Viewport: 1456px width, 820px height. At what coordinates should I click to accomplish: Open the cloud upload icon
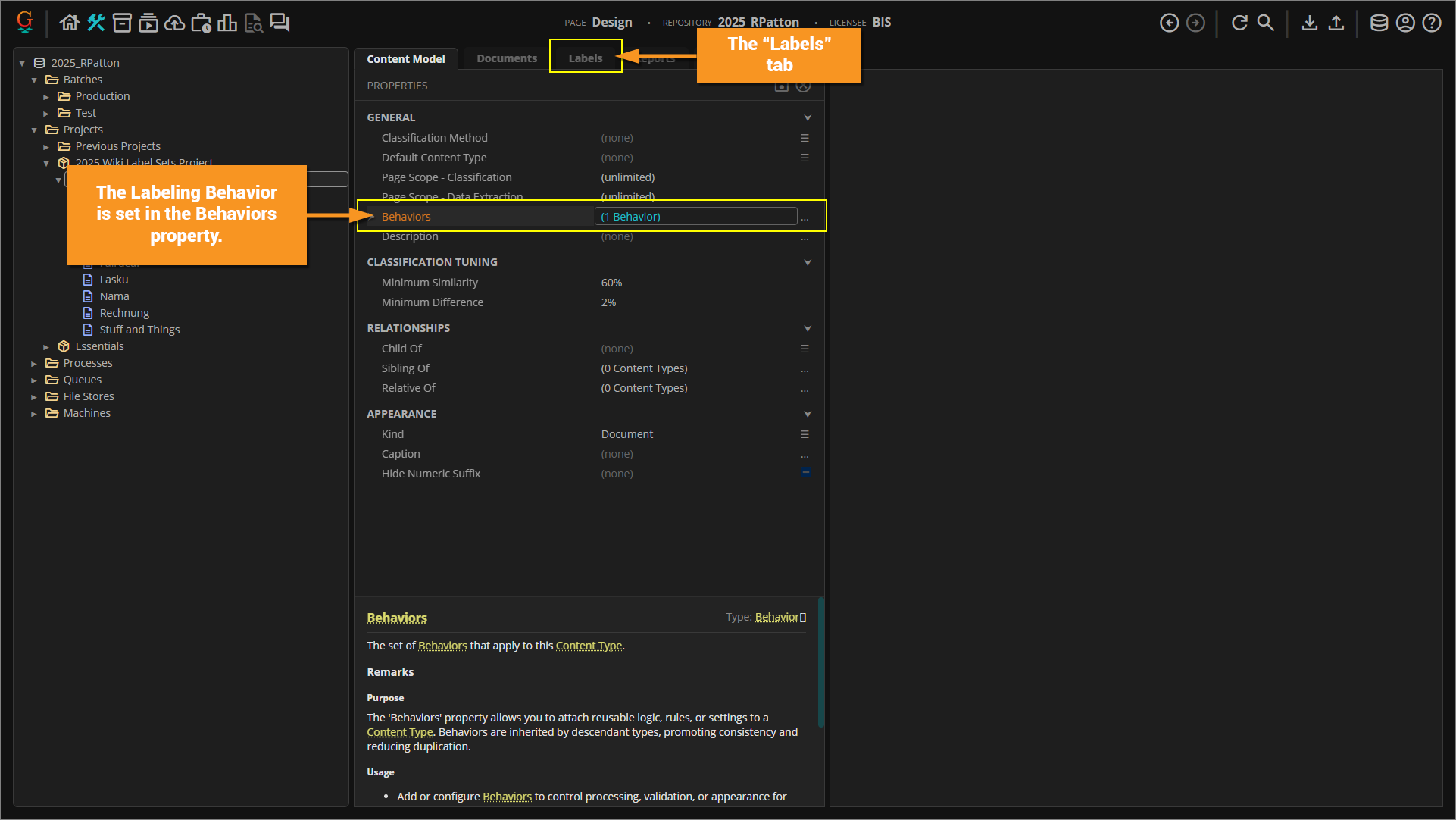(174, 23)
